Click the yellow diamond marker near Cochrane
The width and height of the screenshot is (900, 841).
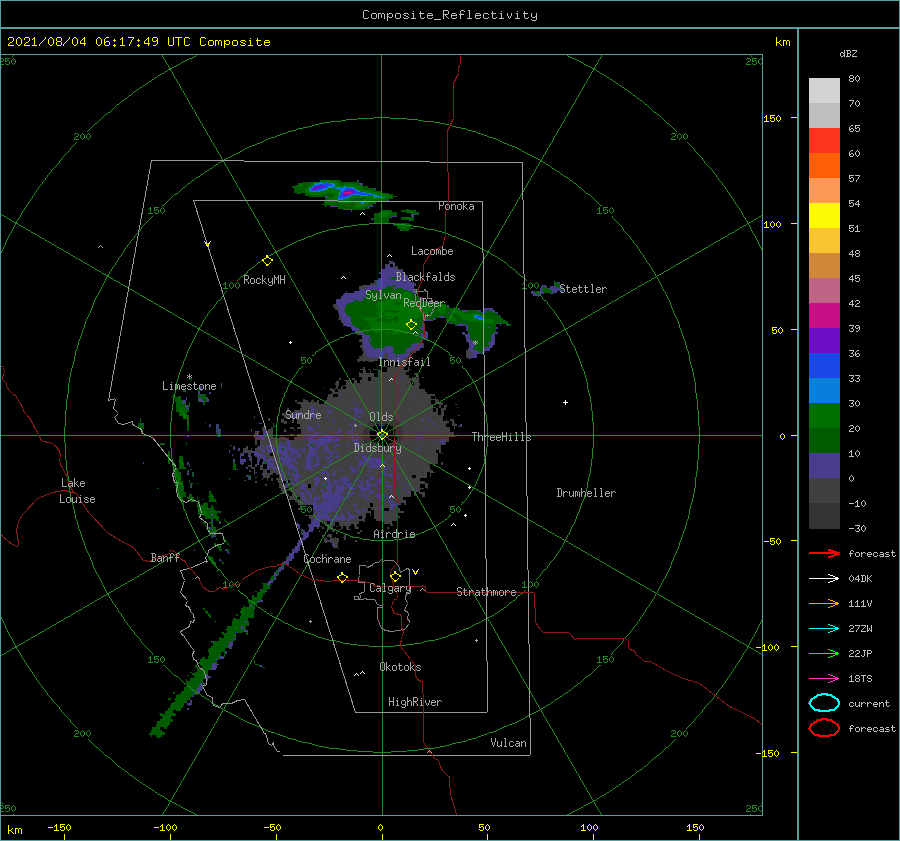(x=342, y=577)
